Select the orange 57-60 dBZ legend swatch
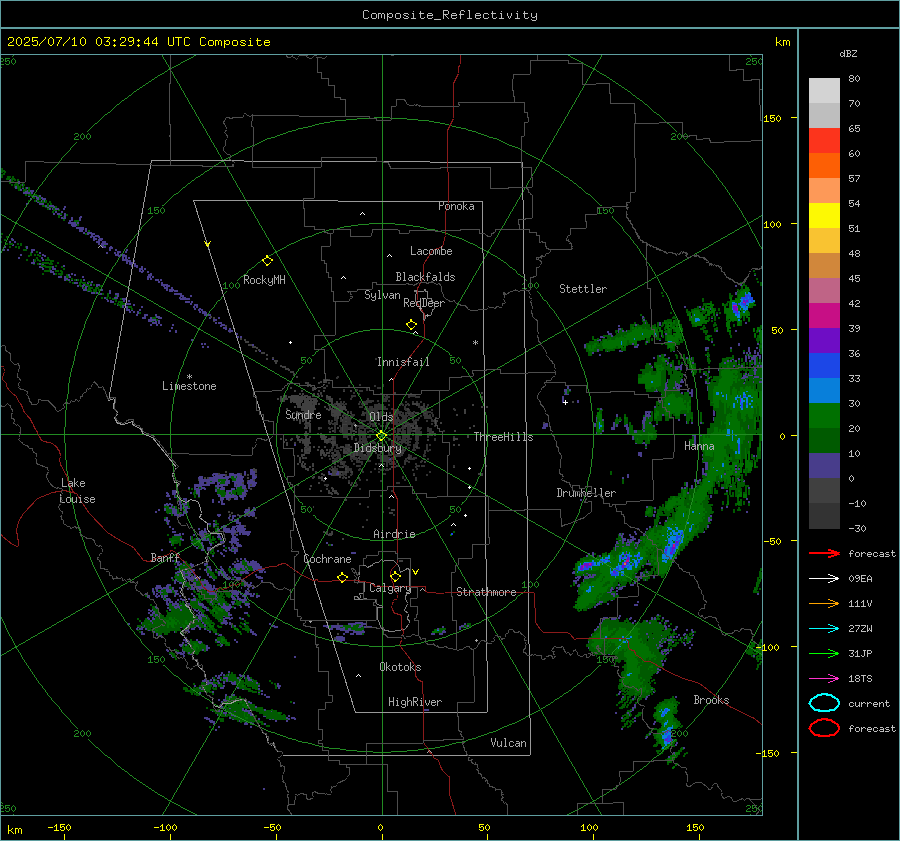 (x=824, y=166)
